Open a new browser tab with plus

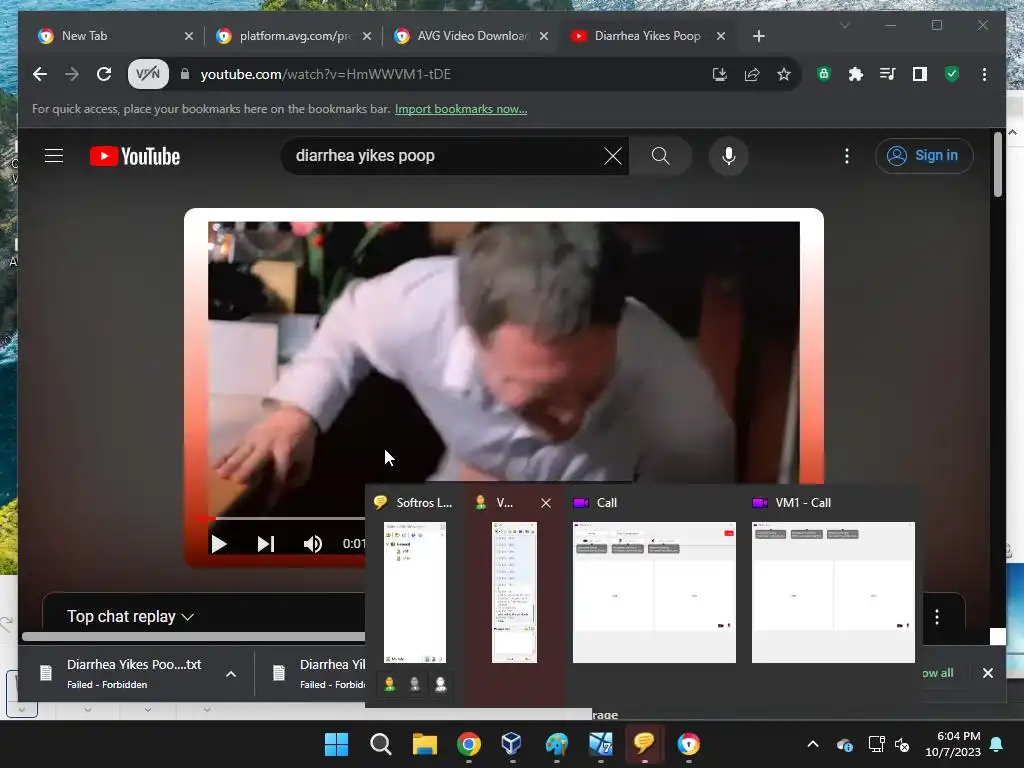pyautogui.click(x=758, y=36)
